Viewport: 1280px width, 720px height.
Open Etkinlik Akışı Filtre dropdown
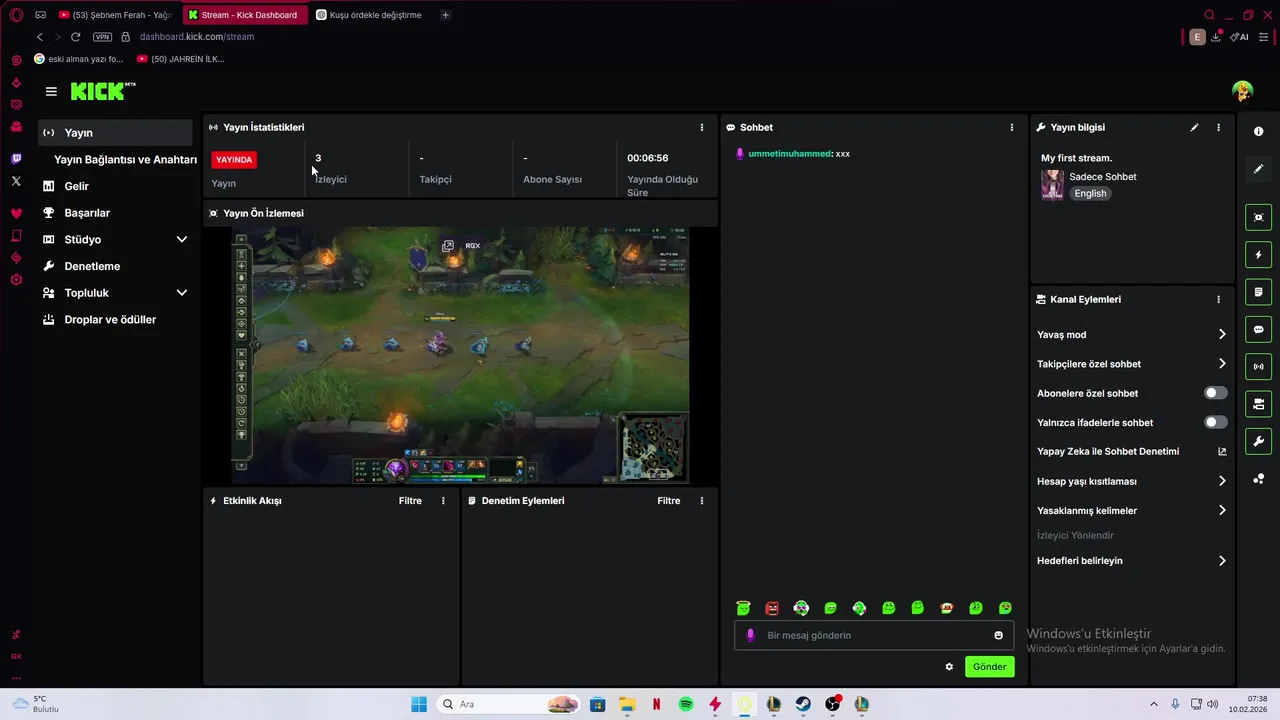coord(410,501)
